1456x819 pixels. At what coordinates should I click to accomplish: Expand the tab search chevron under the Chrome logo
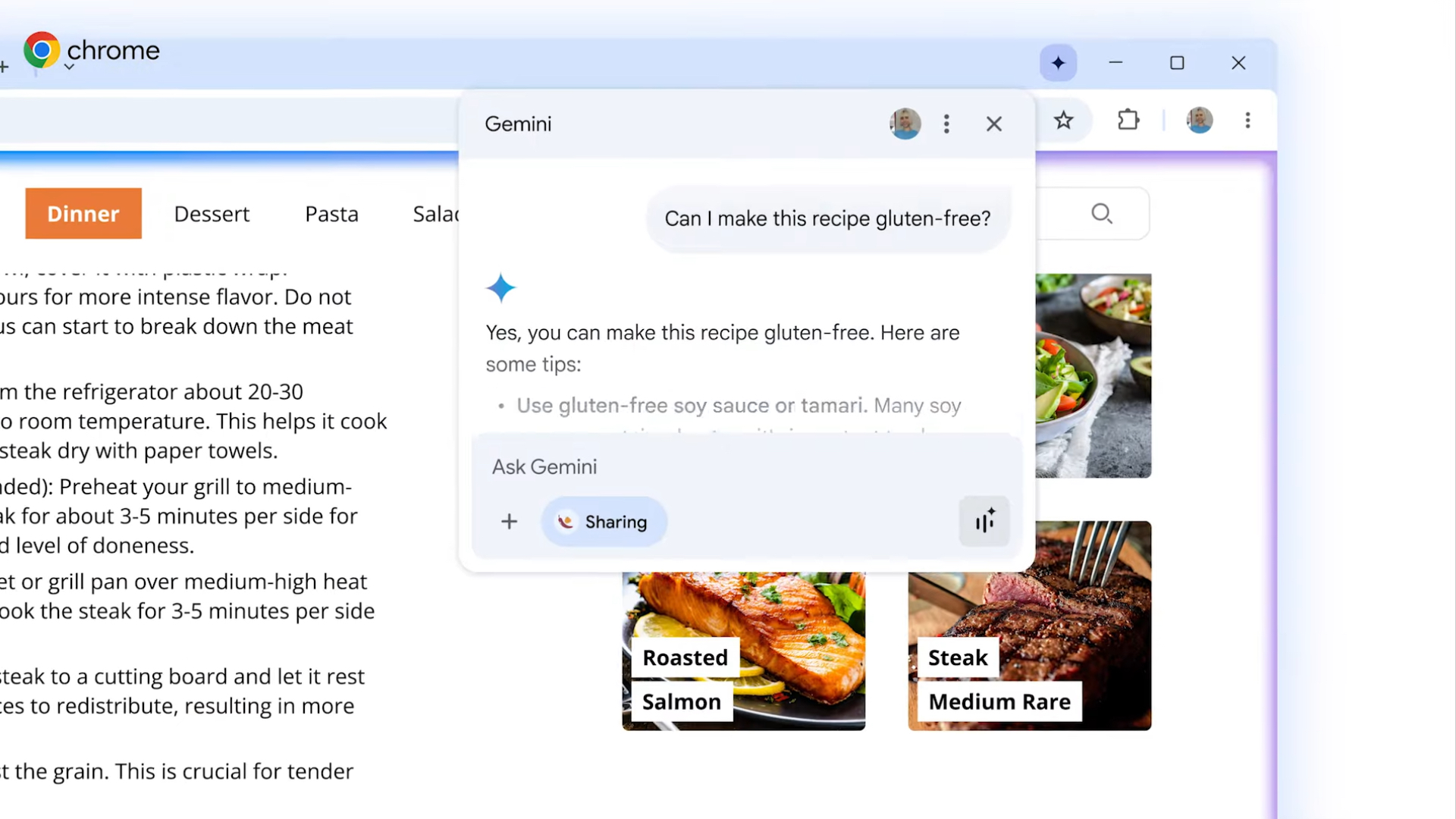pyautogui.click(x=69, y=67)
